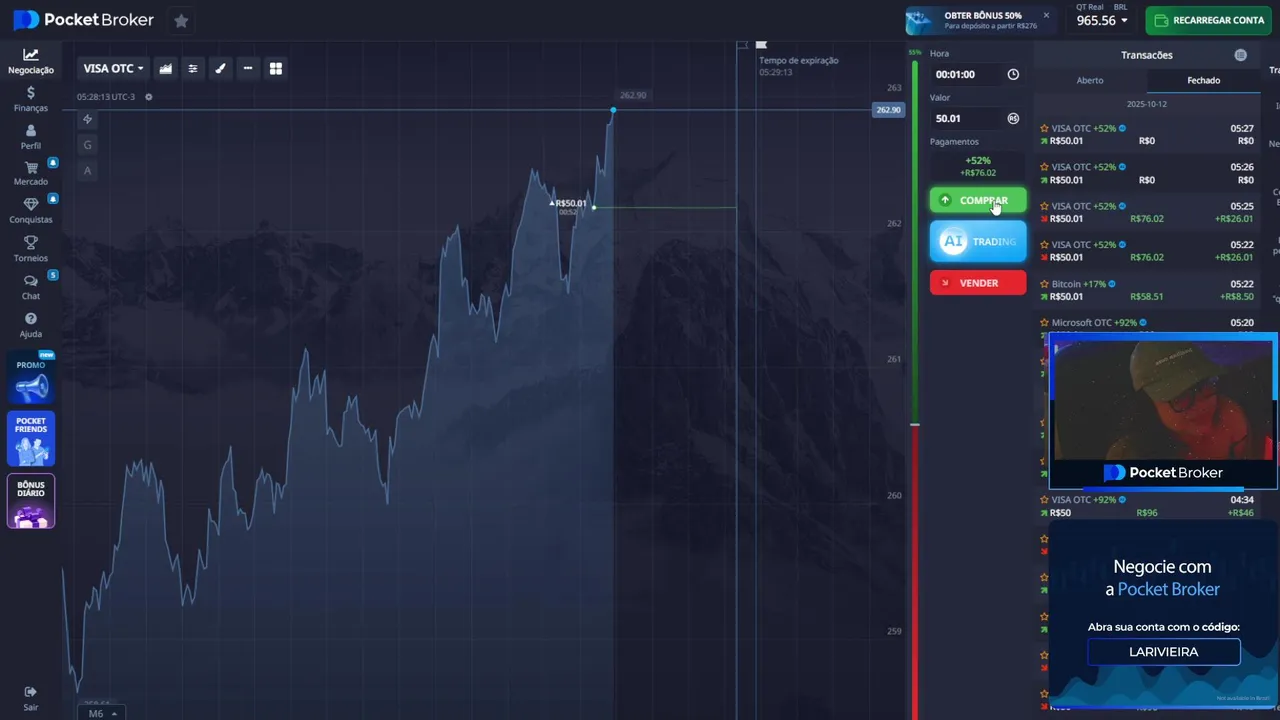Image resolution: width=1280 pixels, height=720 pixels.
Task: Open the Conquistas achievements section
Action: tap(31, 211)
